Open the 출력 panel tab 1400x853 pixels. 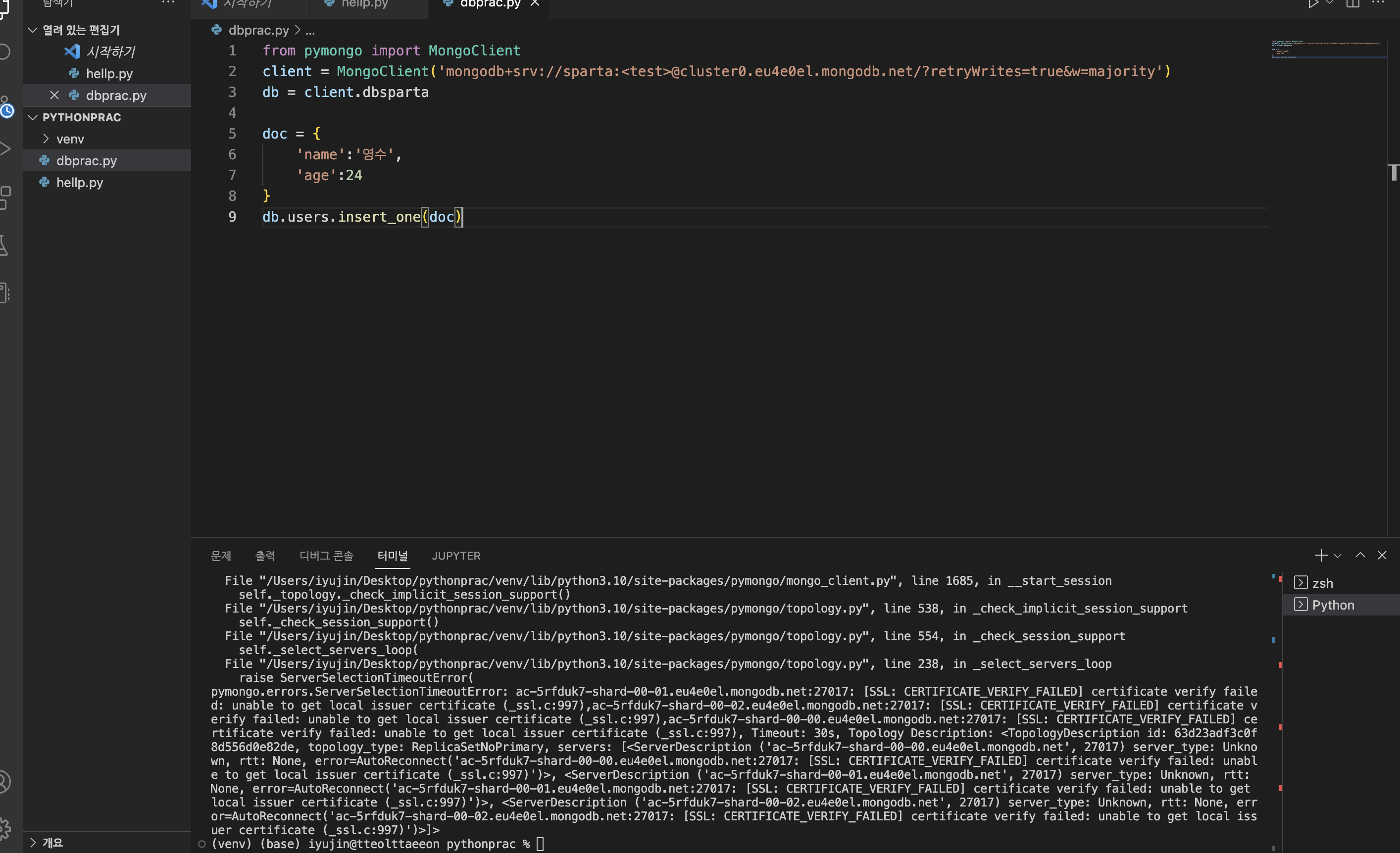[265, 556]
